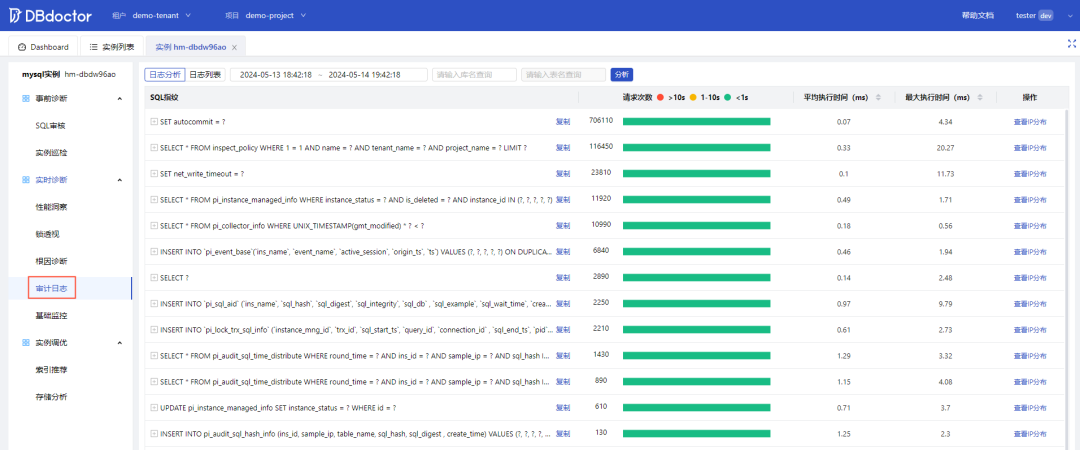Expand the pi_lock_trx_sql_info INSERT row

coord(154,329)
